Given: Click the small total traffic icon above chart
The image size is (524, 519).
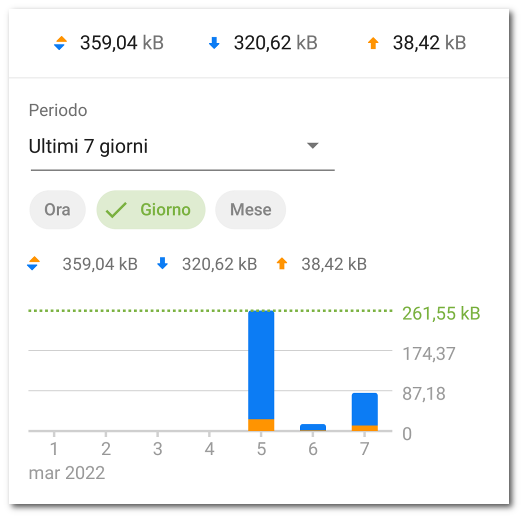Looking at the screenshot, I should click(33, 263).
